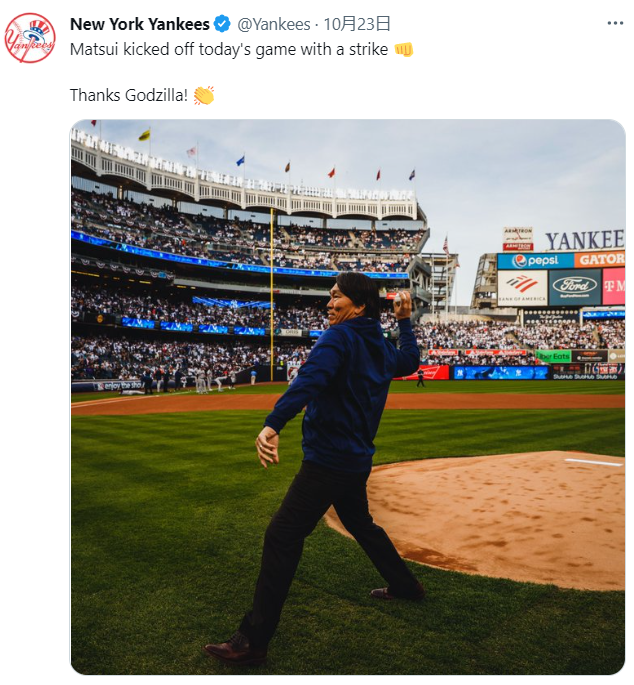Click Matsui's face in the attached photo
Viewport: 634px width, 685px height.
341,301
